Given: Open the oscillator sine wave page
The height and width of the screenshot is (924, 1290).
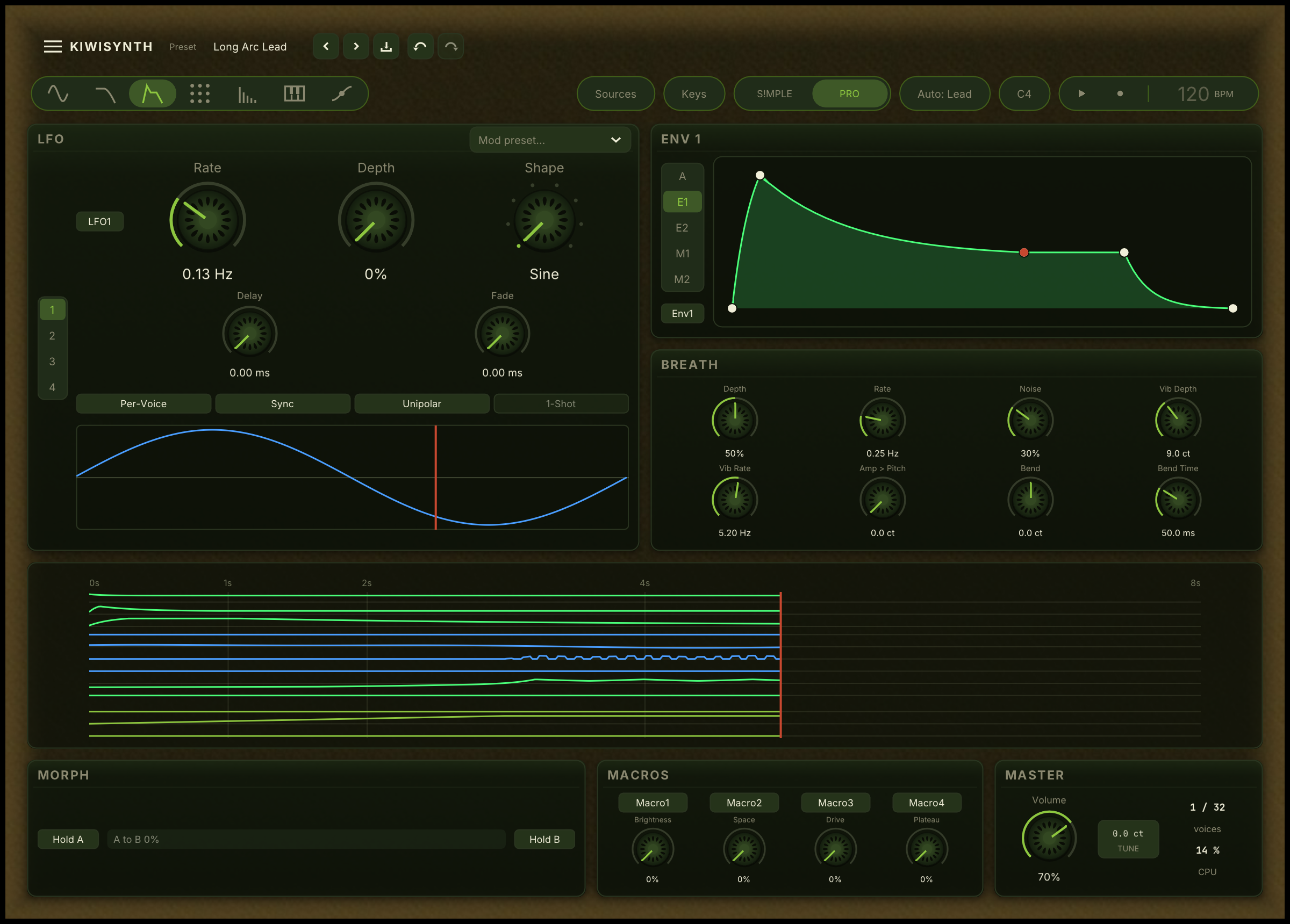Looking at the screenshot, I should pos(58,94).
